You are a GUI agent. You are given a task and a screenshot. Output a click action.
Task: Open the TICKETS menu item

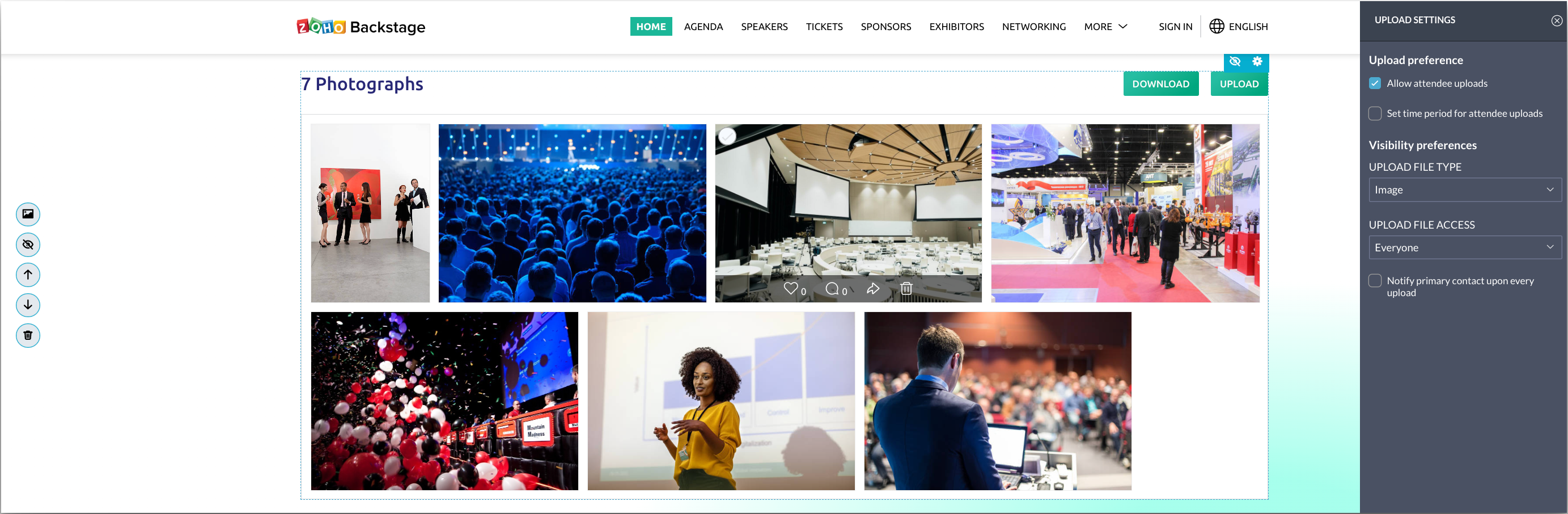click(824, 27)
